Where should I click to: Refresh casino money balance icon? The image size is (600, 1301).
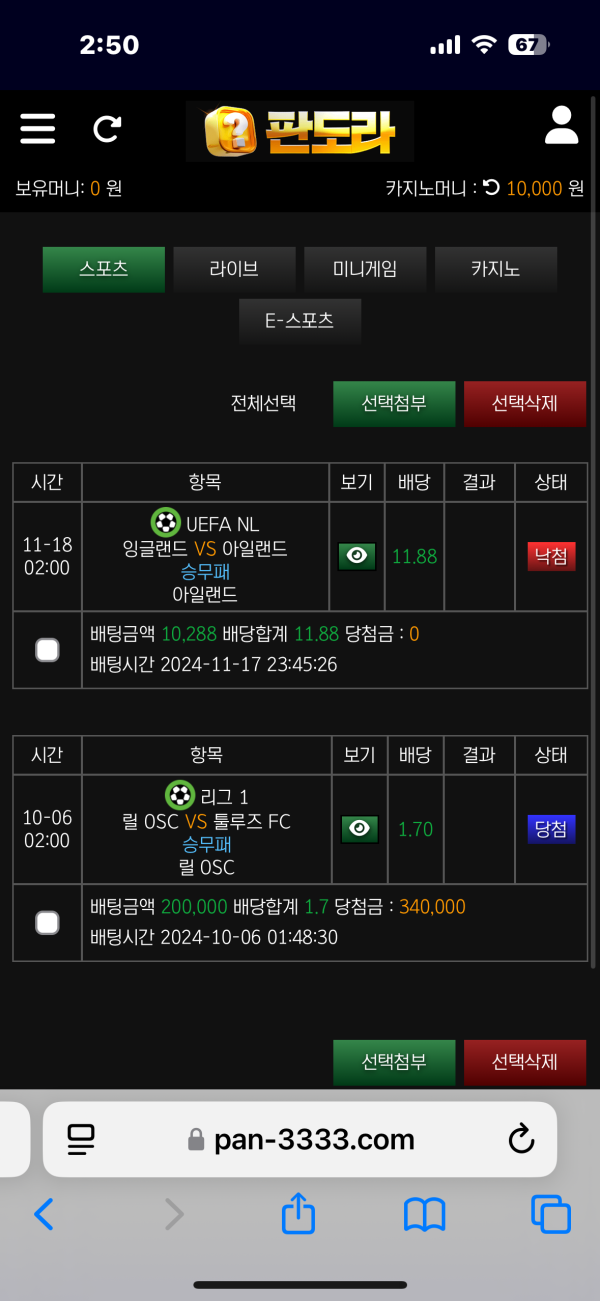point(491,187)
